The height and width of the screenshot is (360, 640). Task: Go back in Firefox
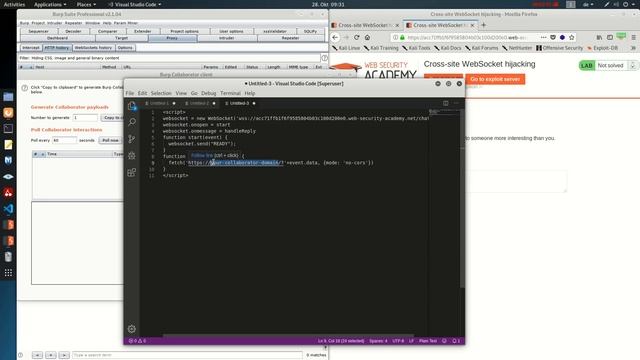click(335, 37)
